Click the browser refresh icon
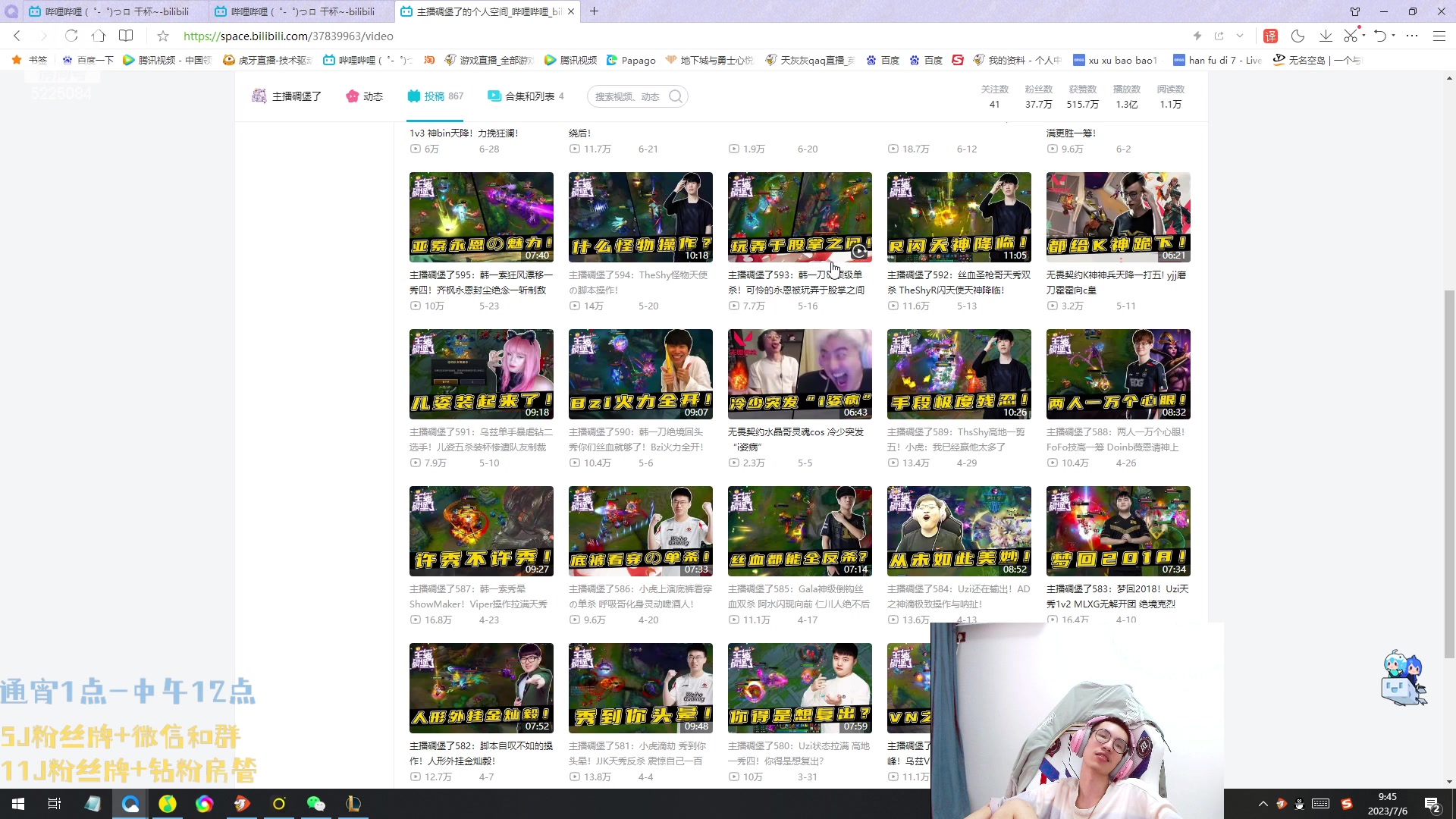Image resolution: width=1456 pixels, height=819 pixels. [x=71, y=36]
